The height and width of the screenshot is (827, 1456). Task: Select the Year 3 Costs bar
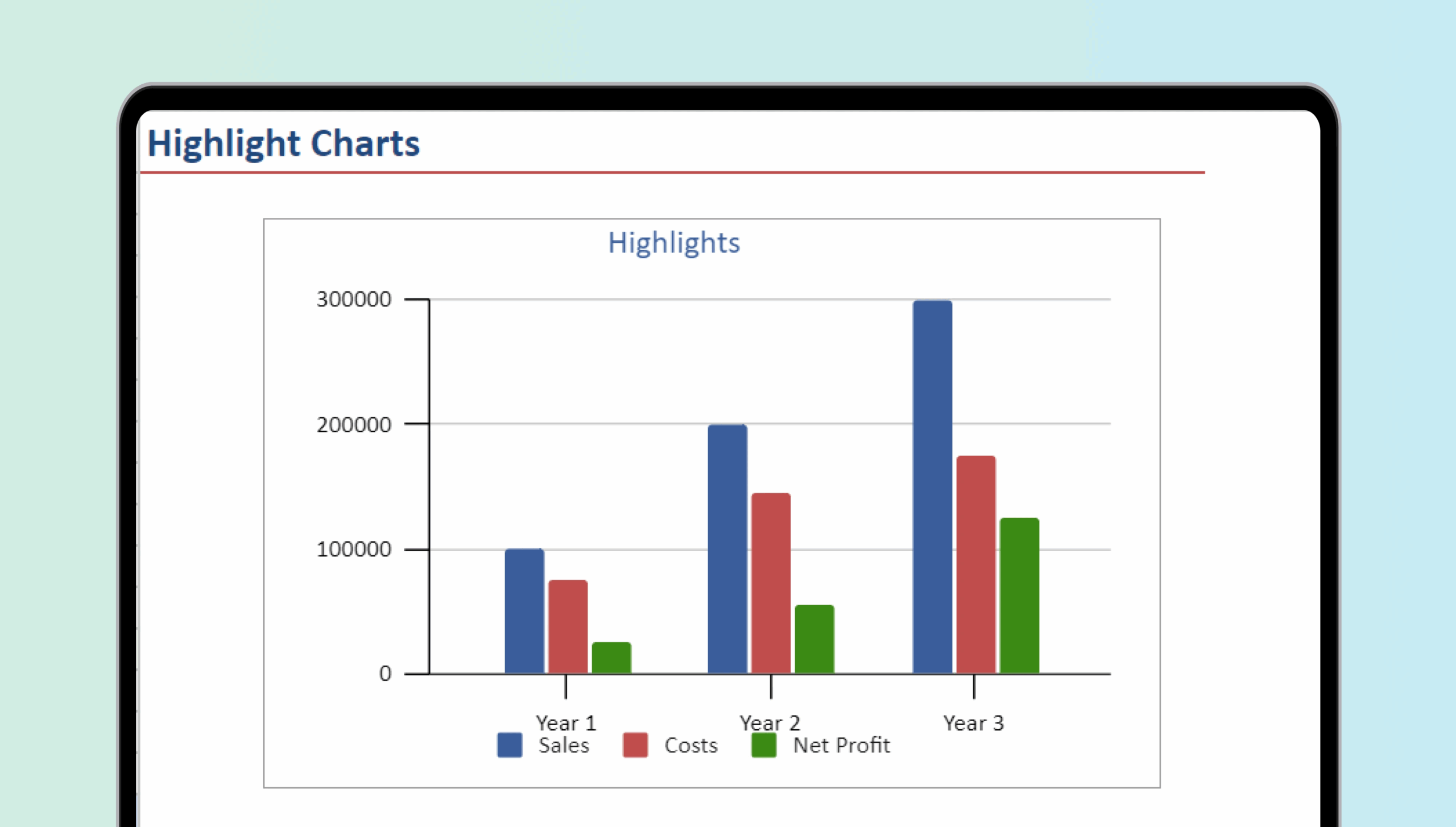click(976, 564)
